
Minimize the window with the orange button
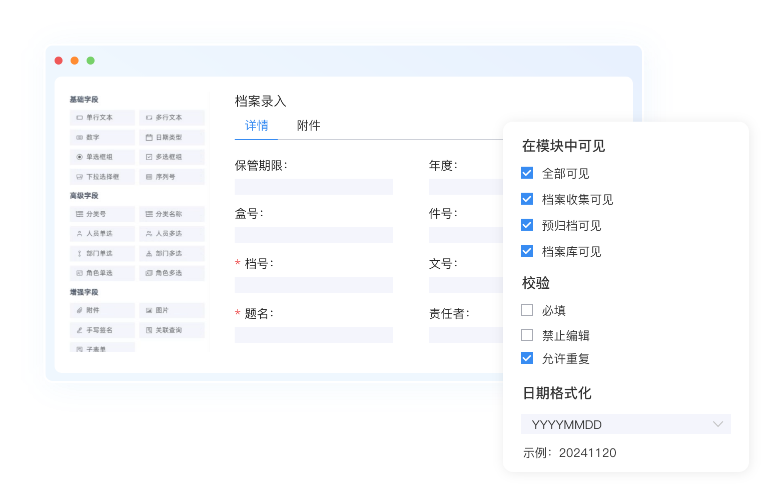coord(74,60)
